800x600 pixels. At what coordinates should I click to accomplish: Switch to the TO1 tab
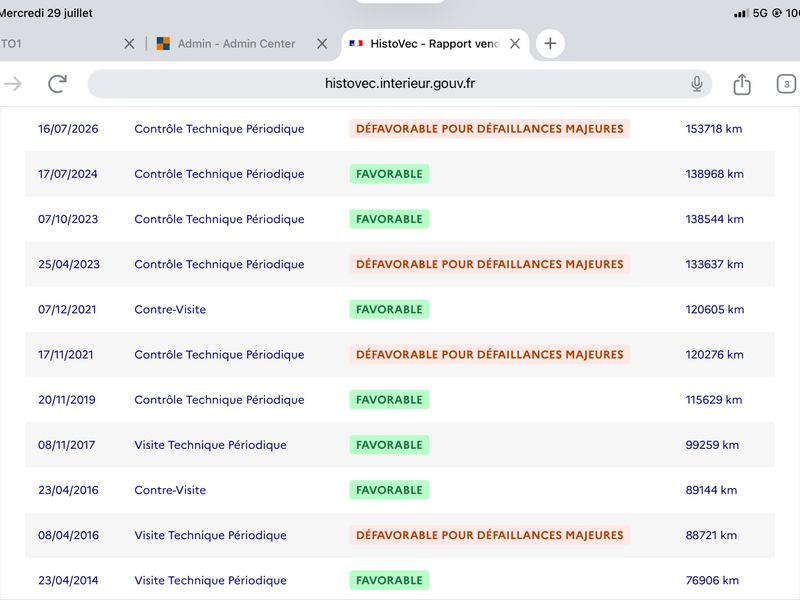coord(11,44)
